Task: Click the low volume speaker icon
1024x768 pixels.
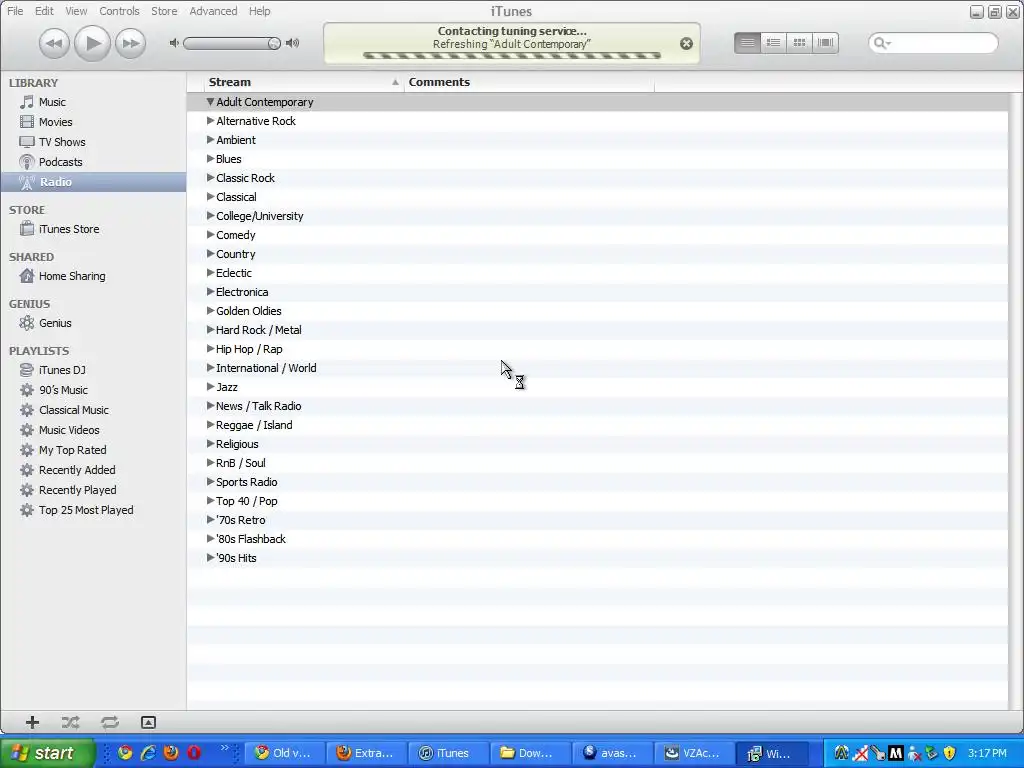Action: click(x=174, y=43)
